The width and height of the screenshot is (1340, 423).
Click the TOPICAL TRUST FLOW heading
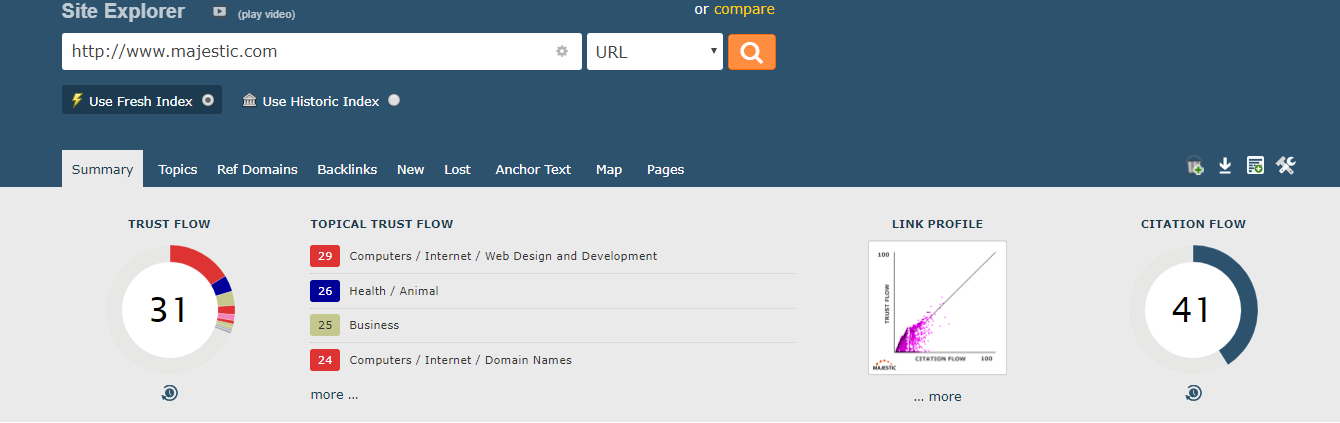pyautogui.click(x=382, y=224)
